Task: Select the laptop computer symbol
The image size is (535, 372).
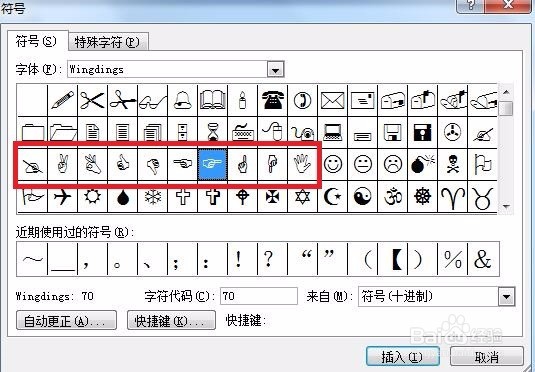Action: [333, 132]
